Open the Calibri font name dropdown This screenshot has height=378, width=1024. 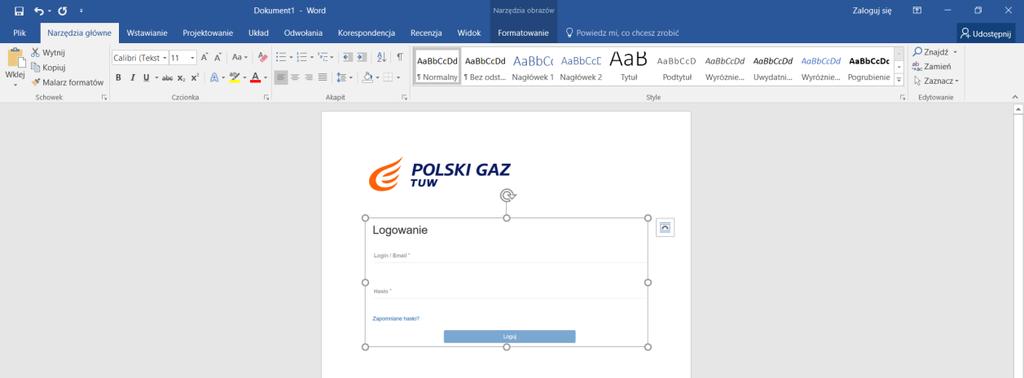pos(165,58)
